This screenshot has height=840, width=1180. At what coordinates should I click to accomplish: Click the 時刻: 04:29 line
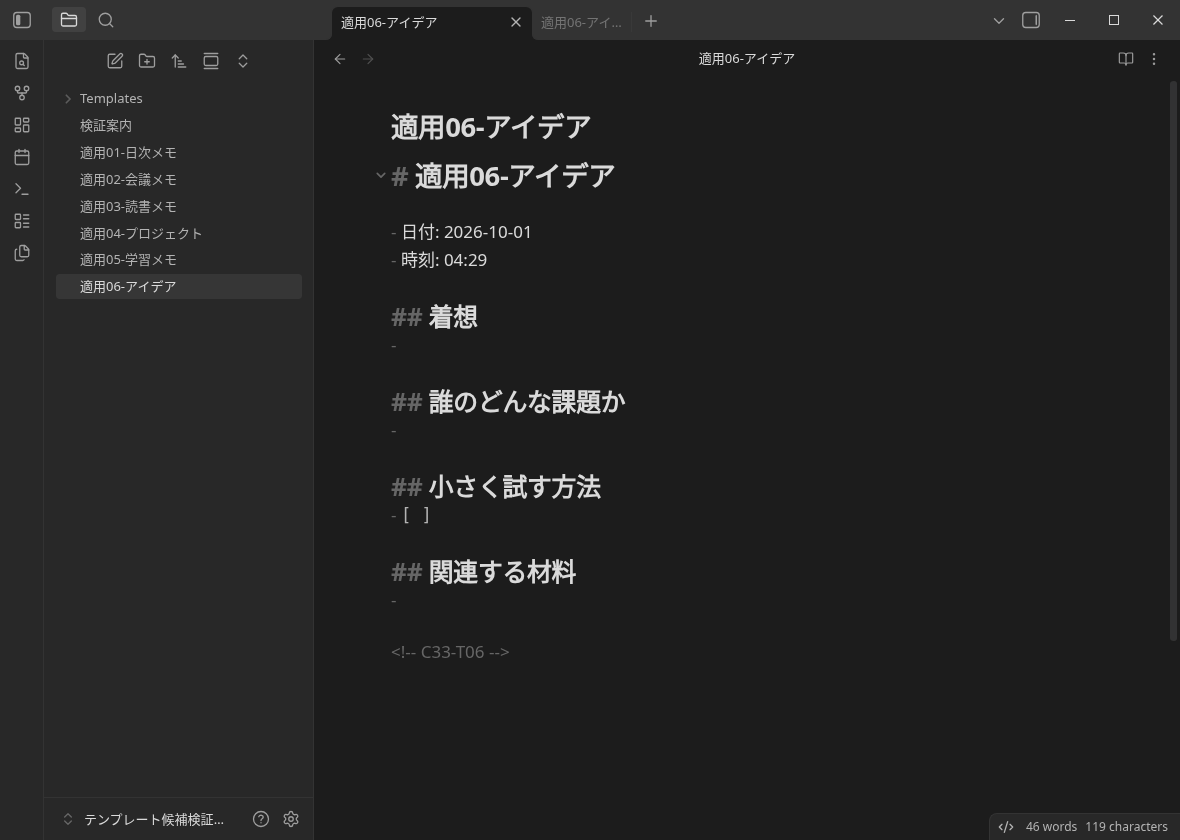[x=439, y=260]
